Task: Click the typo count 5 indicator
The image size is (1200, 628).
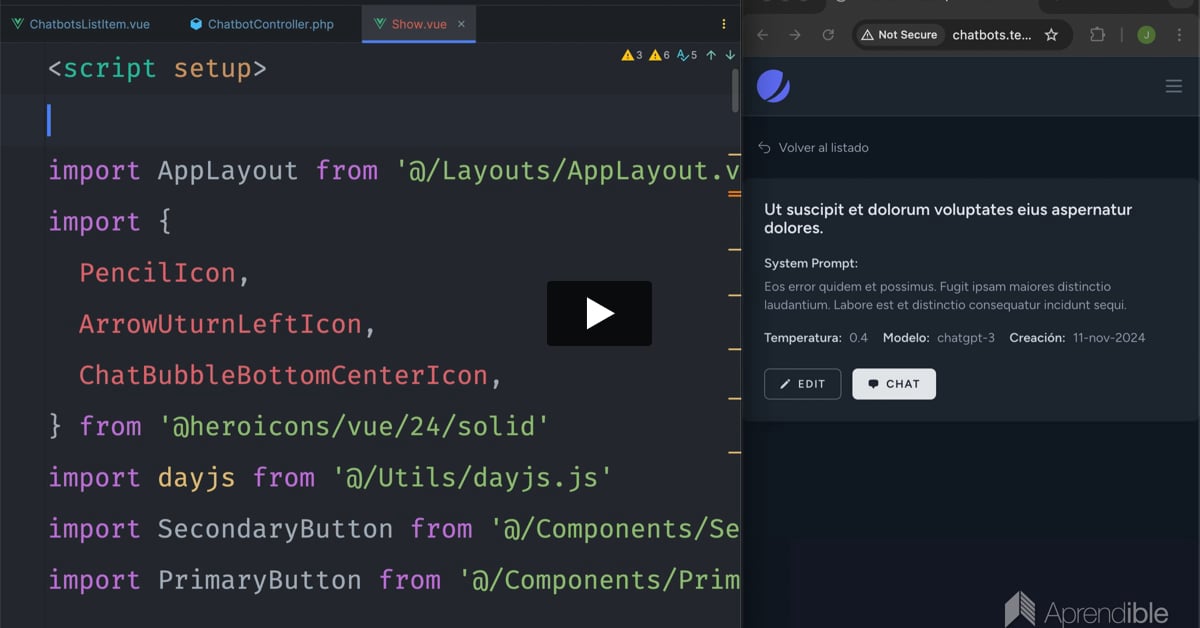Action: coord(687,55)
